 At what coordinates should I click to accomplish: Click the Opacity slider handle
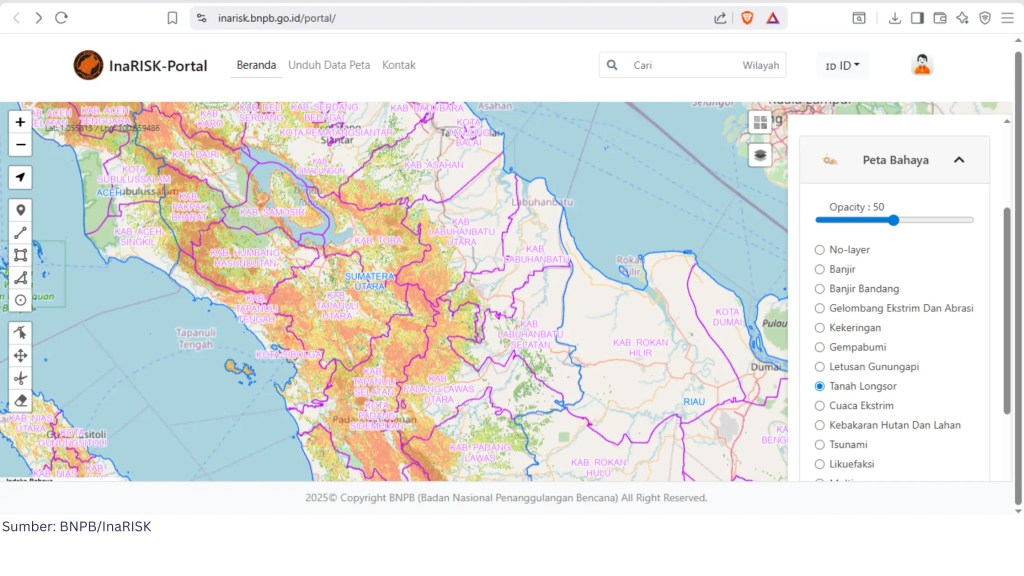click(894, 220)
